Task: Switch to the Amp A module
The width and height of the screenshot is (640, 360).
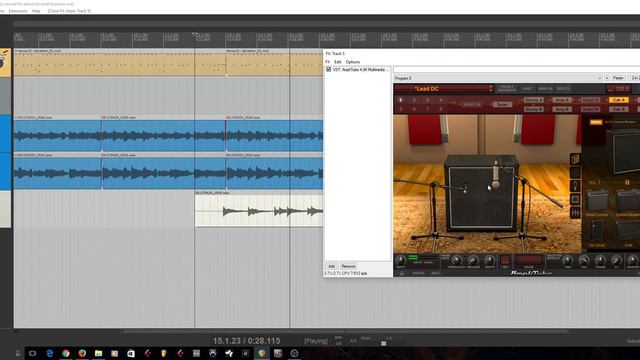Action: coord(562,100)
